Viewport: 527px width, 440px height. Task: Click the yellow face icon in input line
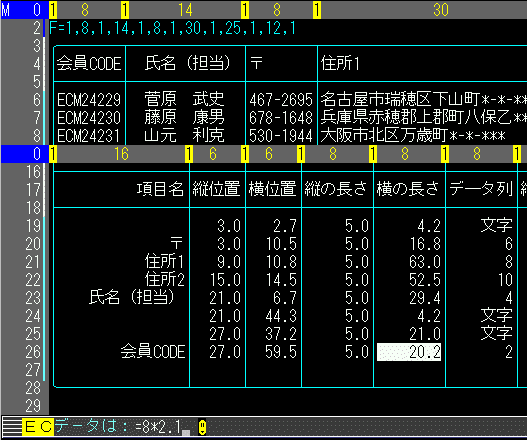coord(202,427)
